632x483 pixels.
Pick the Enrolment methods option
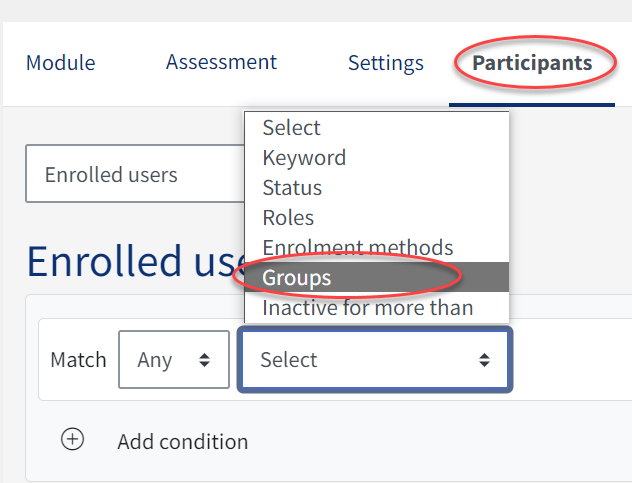tap(357, 247)
